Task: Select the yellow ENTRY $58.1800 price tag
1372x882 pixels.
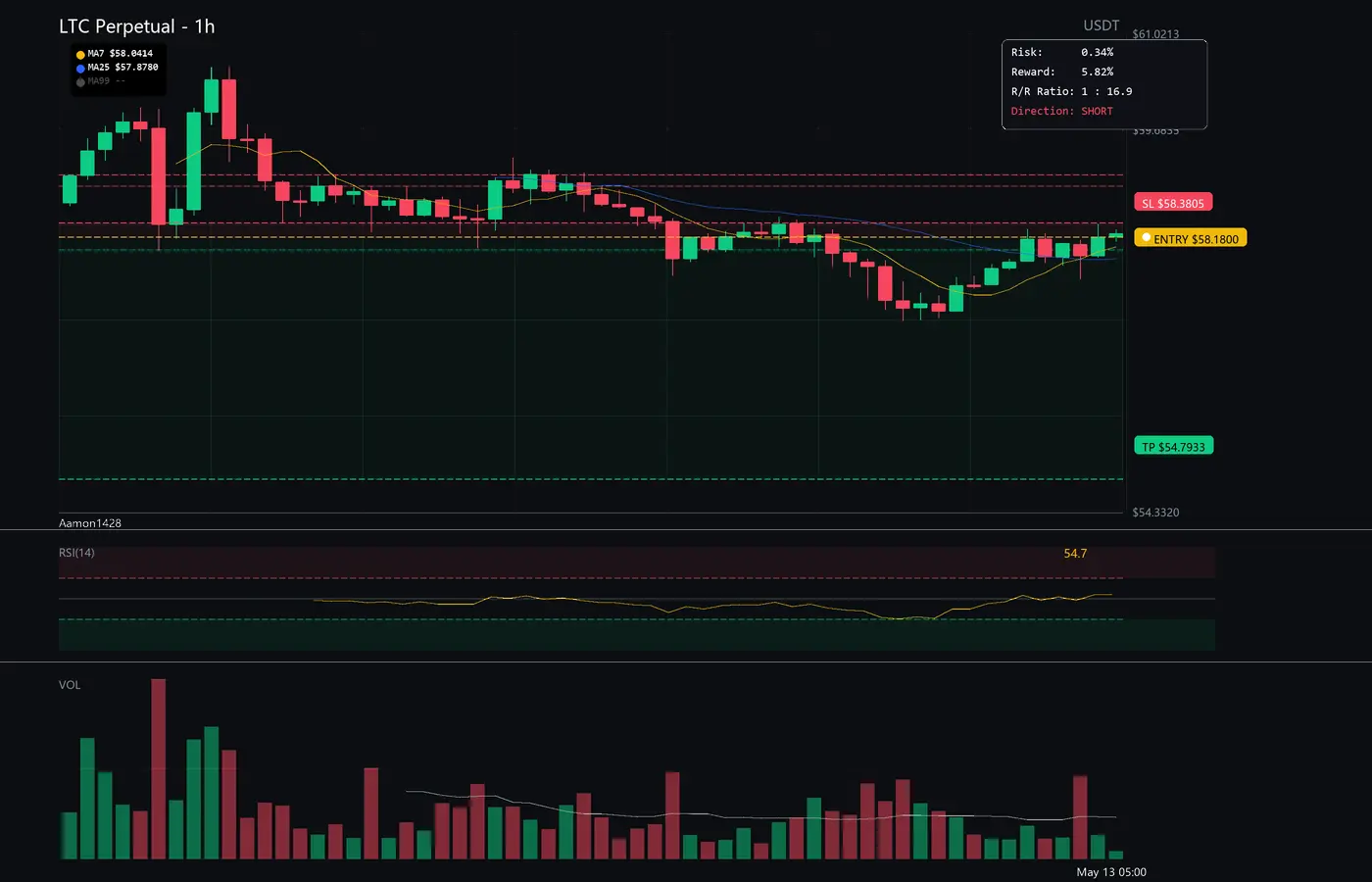Action: 1191,238
